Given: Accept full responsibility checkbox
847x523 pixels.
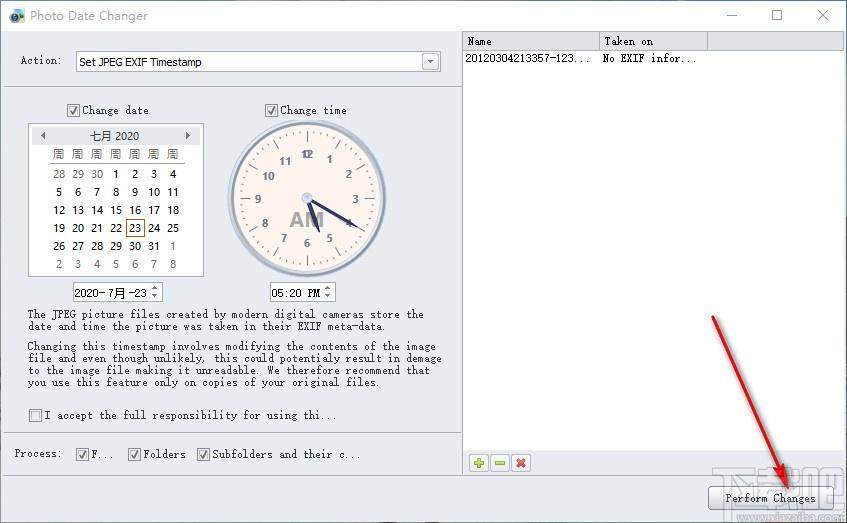Looking at the screenshot, I should point(36,415).
